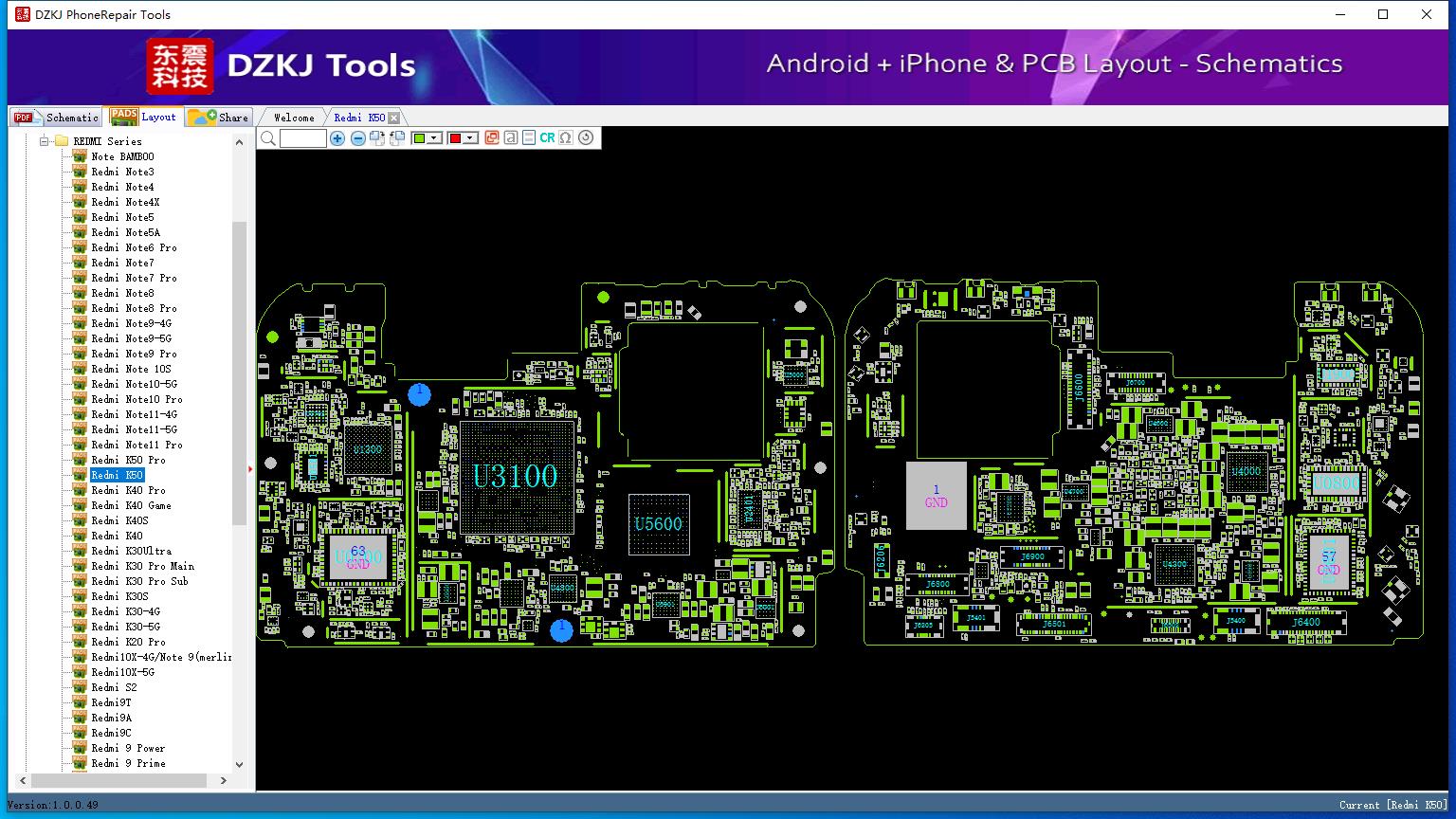Select Redmi K30Ultra entry
1456x819 pixels.
[131, 551]
